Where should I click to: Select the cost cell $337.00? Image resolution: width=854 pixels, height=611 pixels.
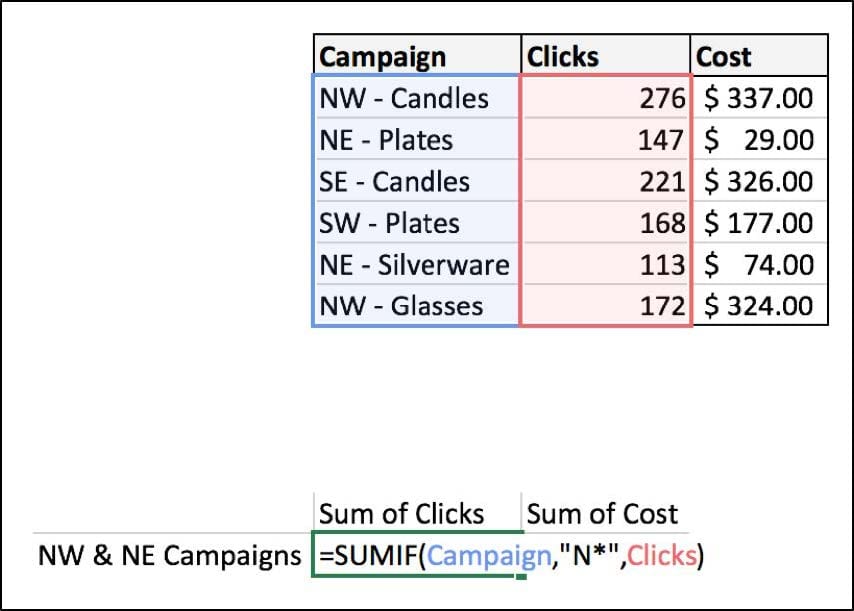pyautogui.click(x=759, y=97)
